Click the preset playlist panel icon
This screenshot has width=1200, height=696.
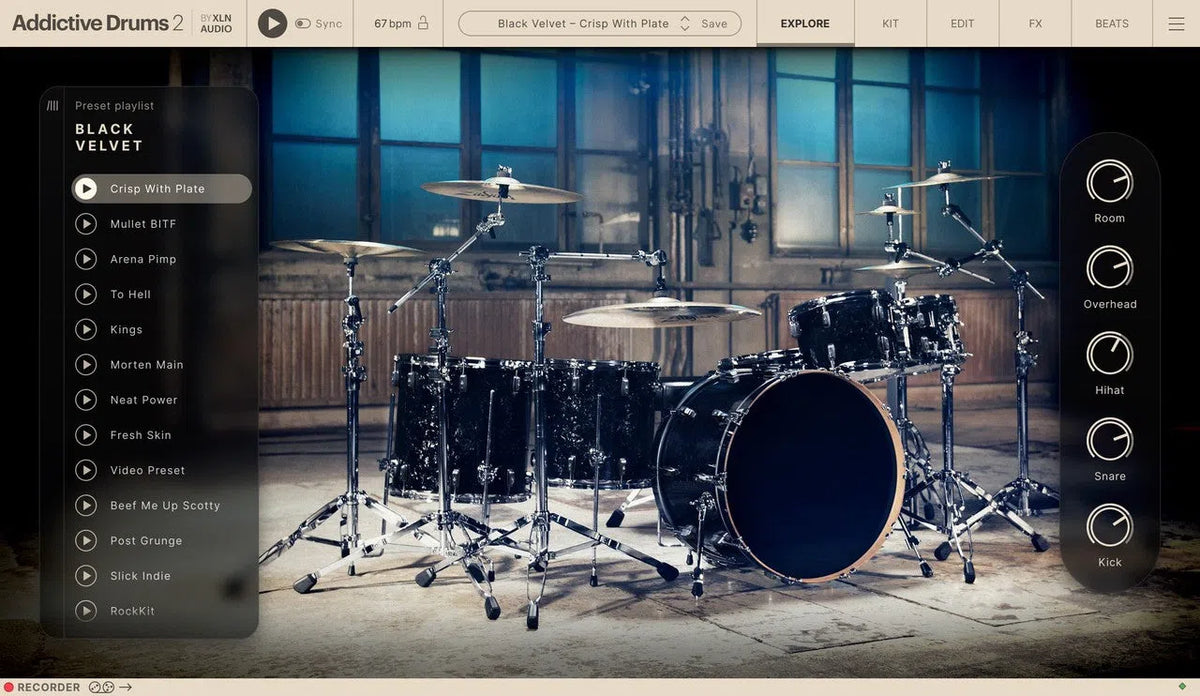pyautogui.click(x=53, y=106)
